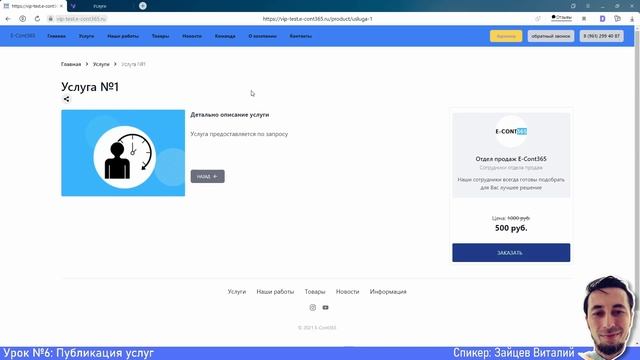
Task: Open the browser menu icon in title bar
Action: (588, 6)
